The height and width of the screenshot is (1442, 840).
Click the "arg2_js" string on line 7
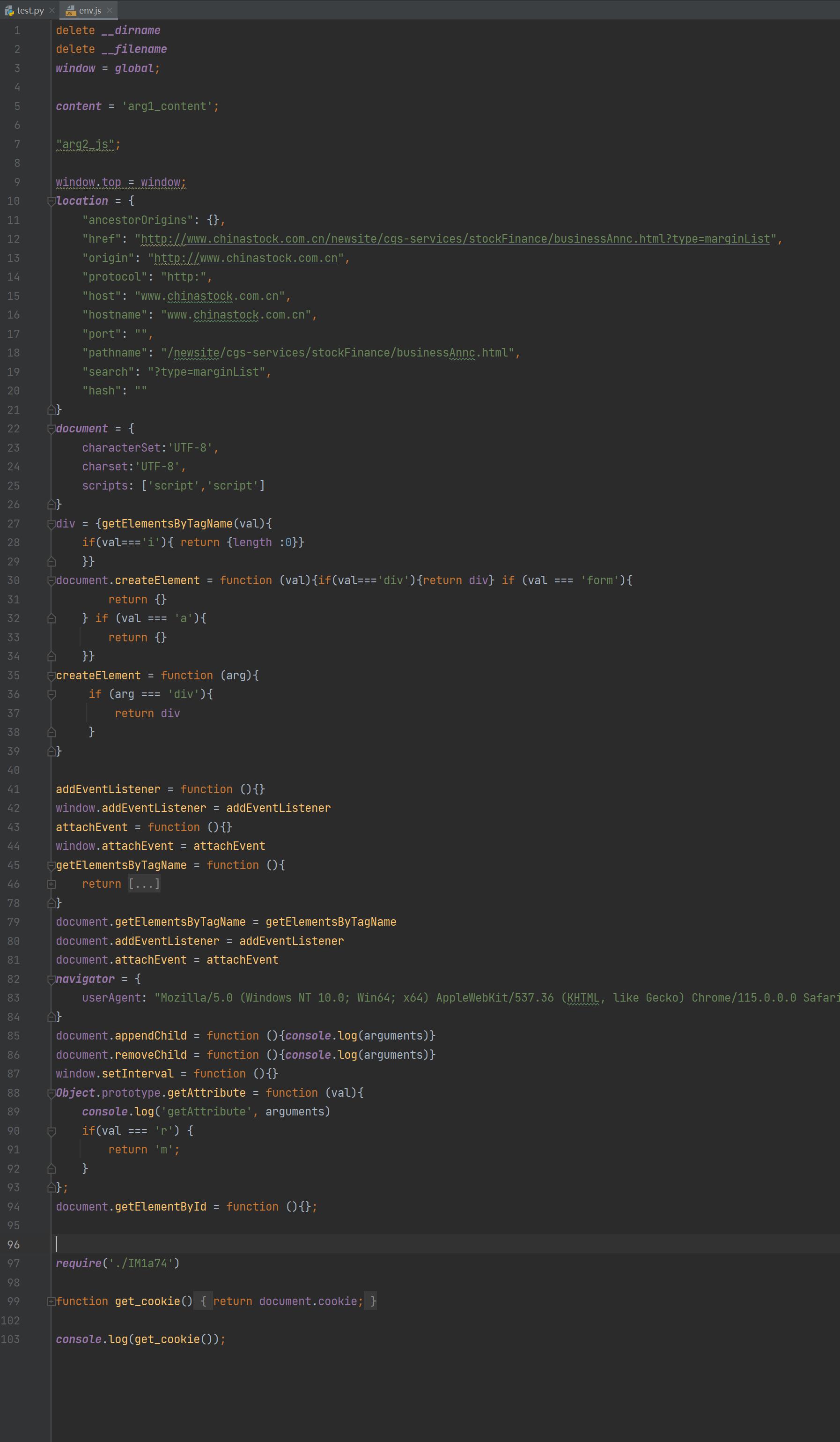tap(85, 144)
